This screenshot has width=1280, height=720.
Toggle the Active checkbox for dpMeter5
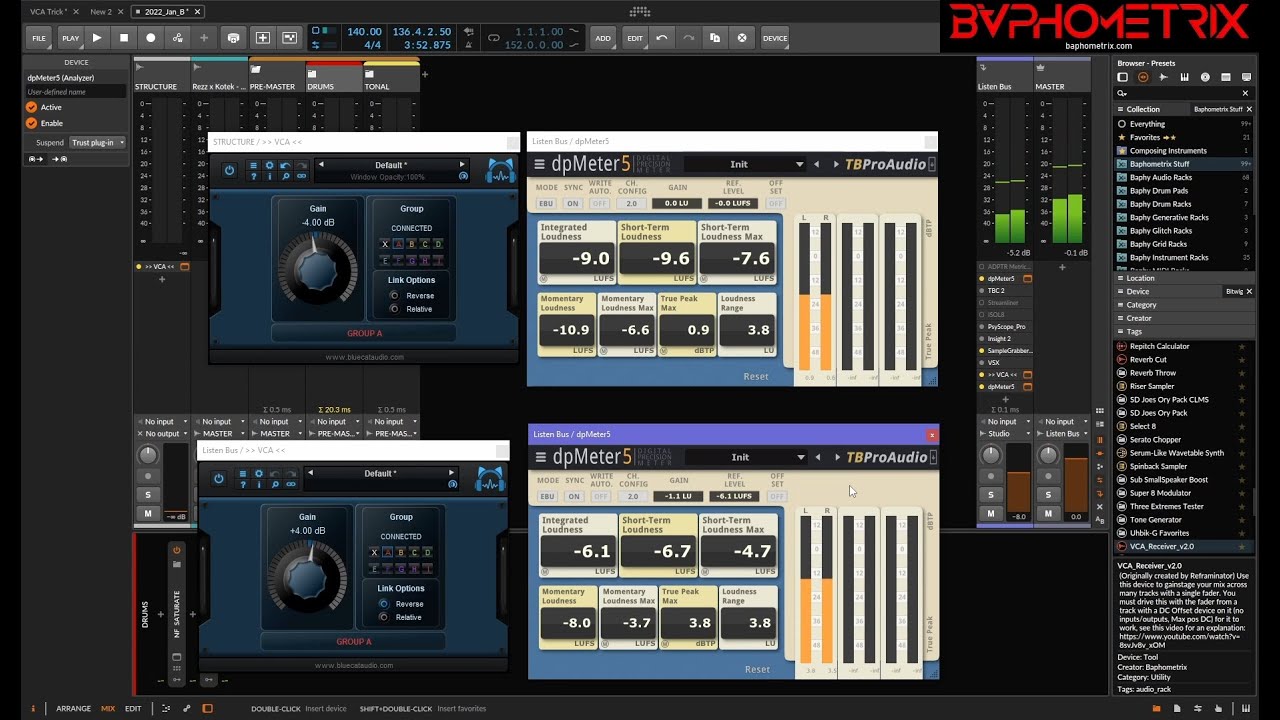31,107
